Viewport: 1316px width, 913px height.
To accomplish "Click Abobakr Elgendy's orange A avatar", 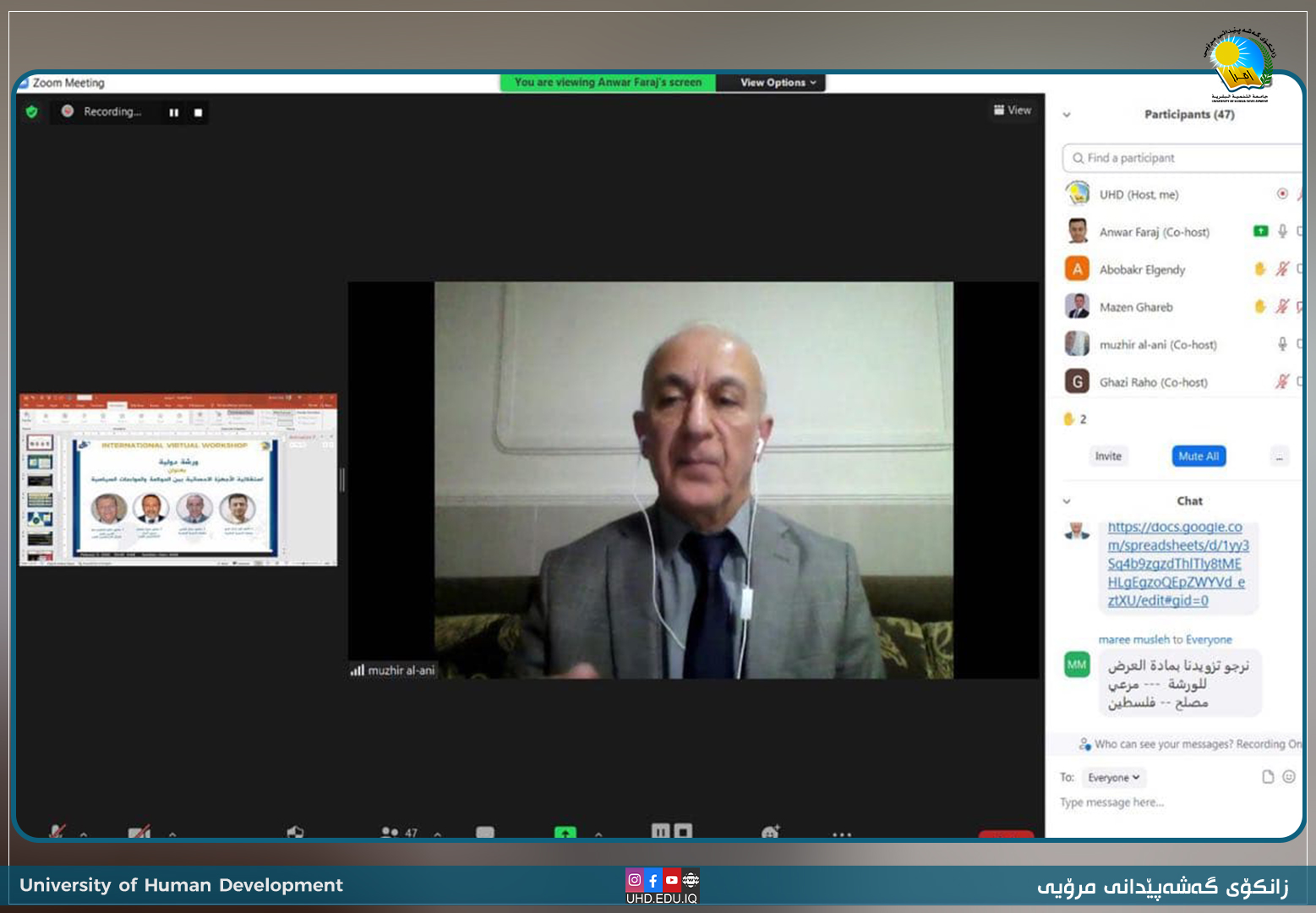I will tap(1077, 270).
